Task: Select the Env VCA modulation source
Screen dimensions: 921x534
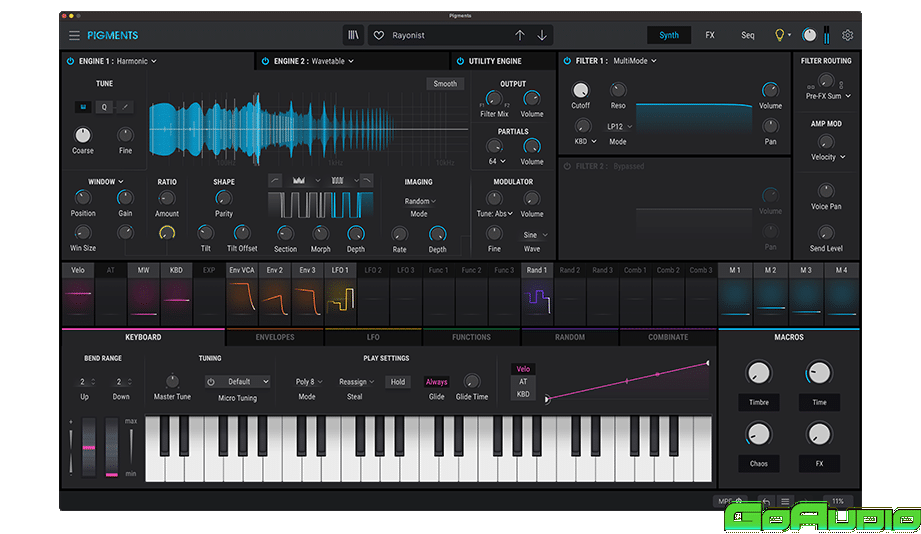Action: 242,270
